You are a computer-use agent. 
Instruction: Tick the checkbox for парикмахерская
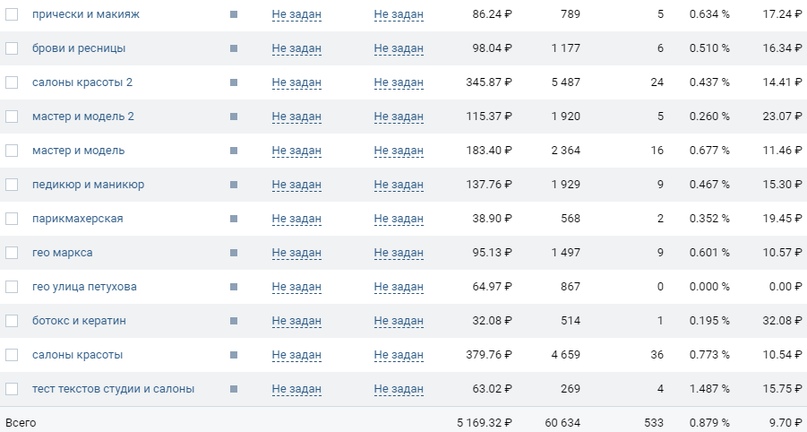(x=11, y=219)
